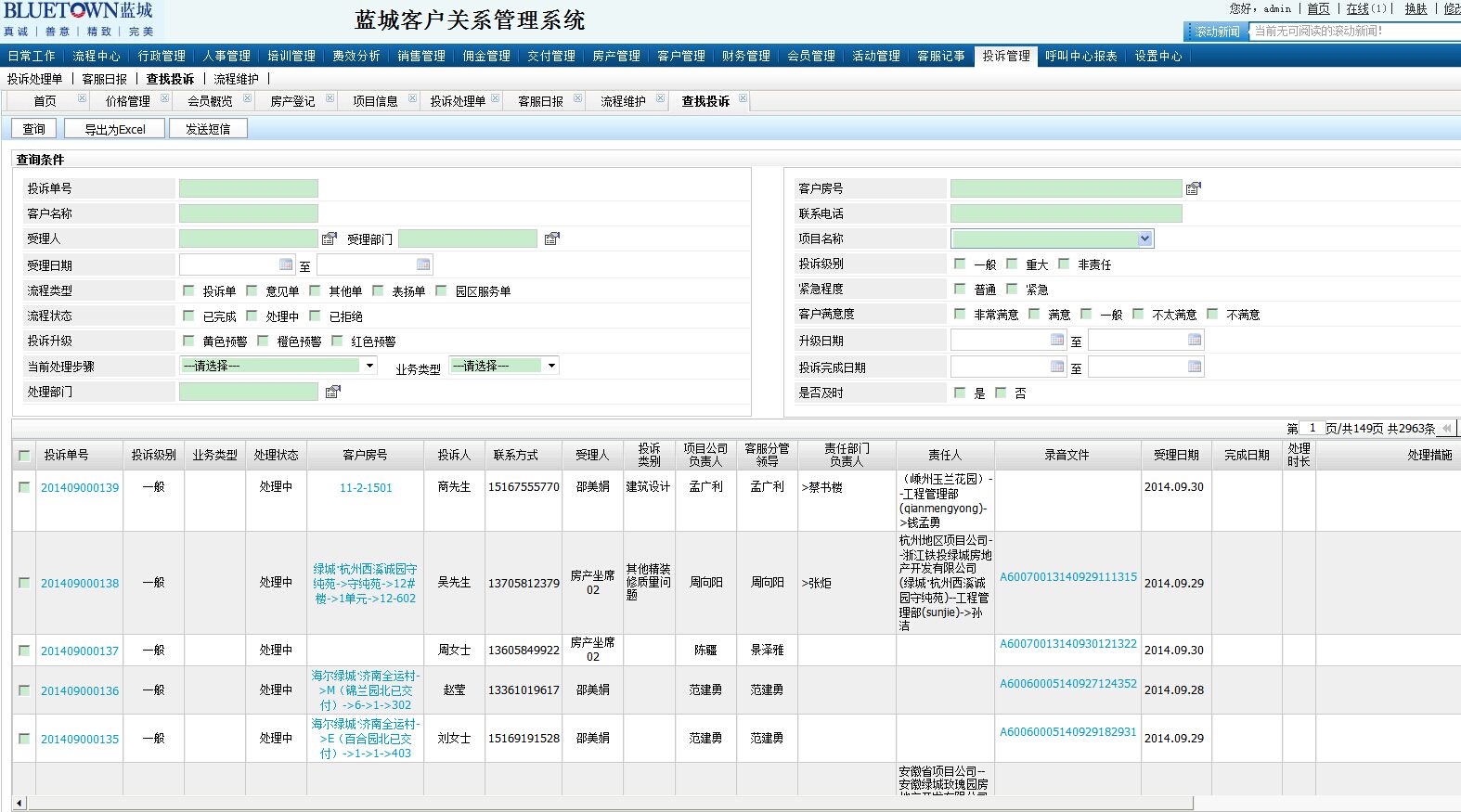This screenshot has height=812, width=1461.
Task: Open recording A60060005140927124352
Action: [1068, 684]
